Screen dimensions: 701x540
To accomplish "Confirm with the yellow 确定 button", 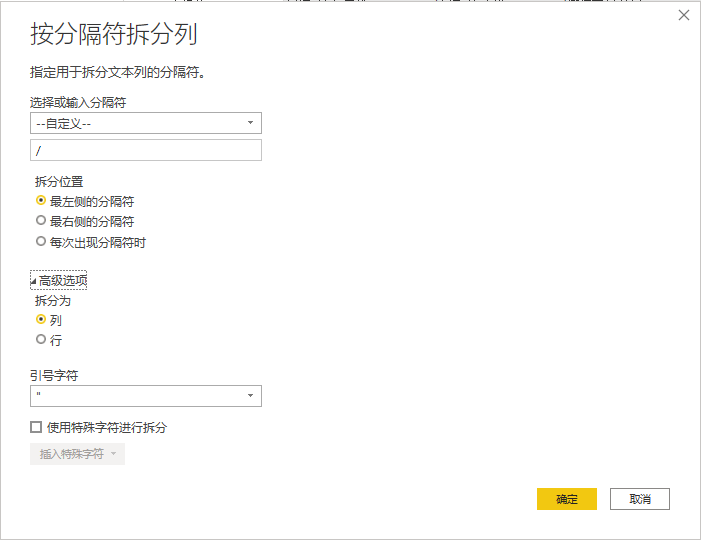I will coord(566,499).
